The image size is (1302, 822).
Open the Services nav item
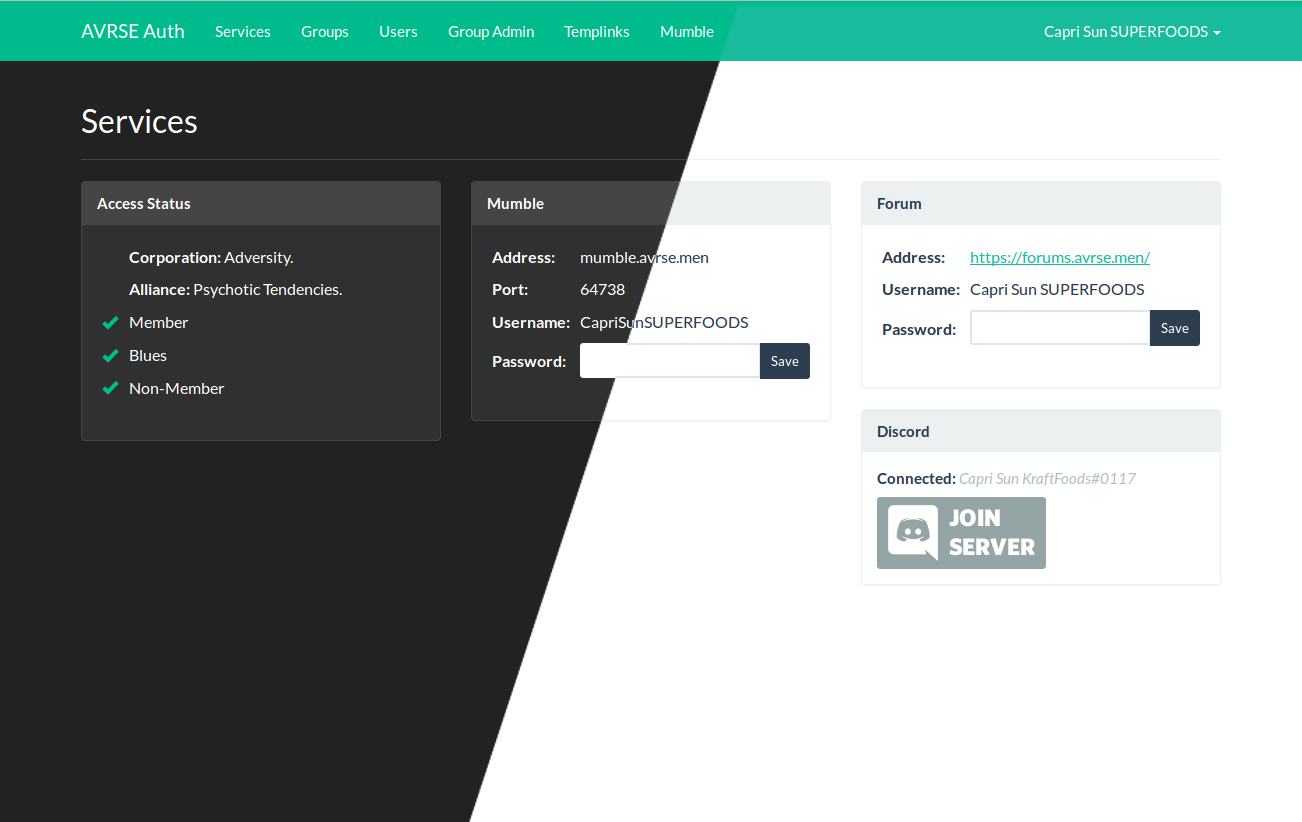point(243,31)
